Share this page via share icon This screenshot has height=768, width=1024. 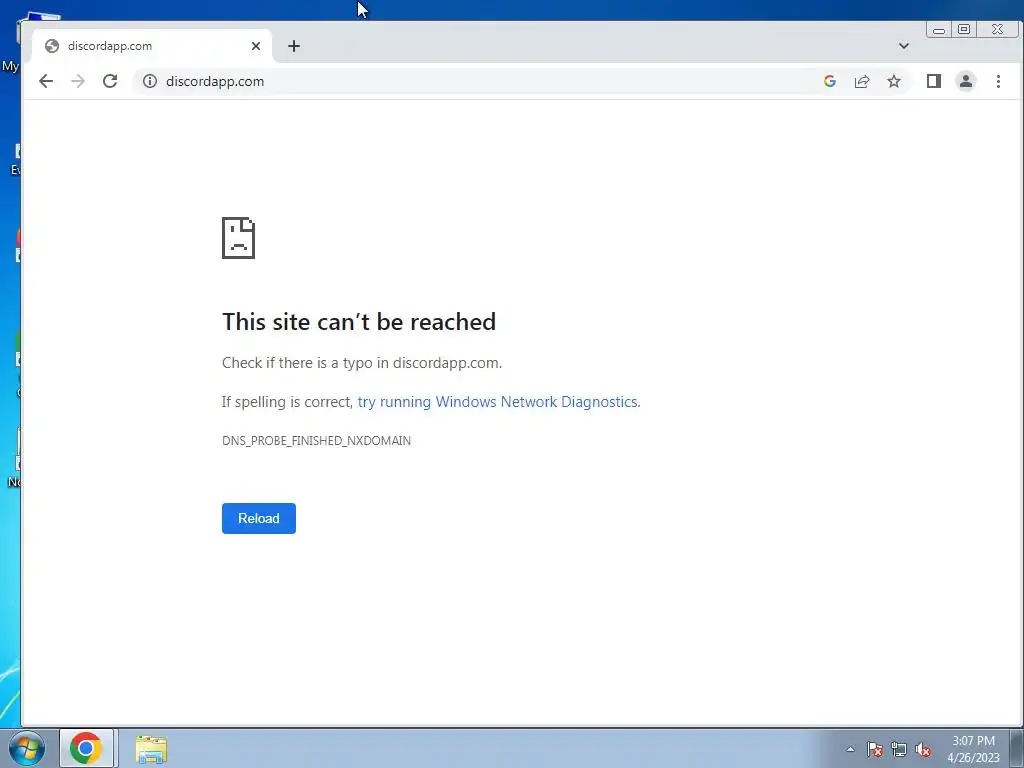click(862, 81)
